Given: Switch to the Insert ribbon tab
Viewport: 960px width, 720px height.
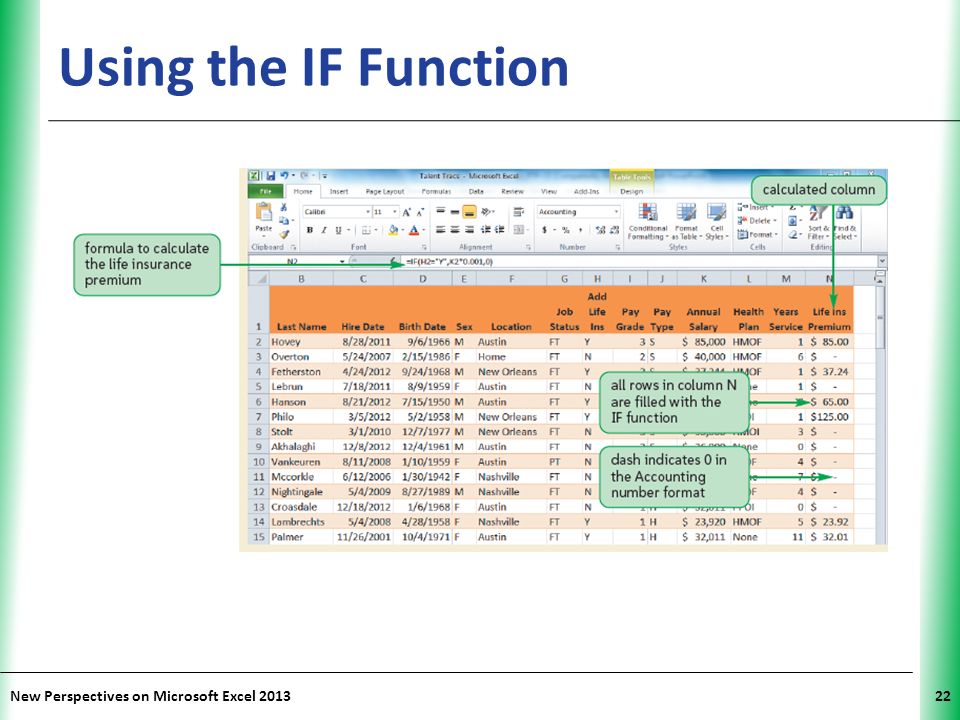Looking at the screenshot, I should point(339,192).
